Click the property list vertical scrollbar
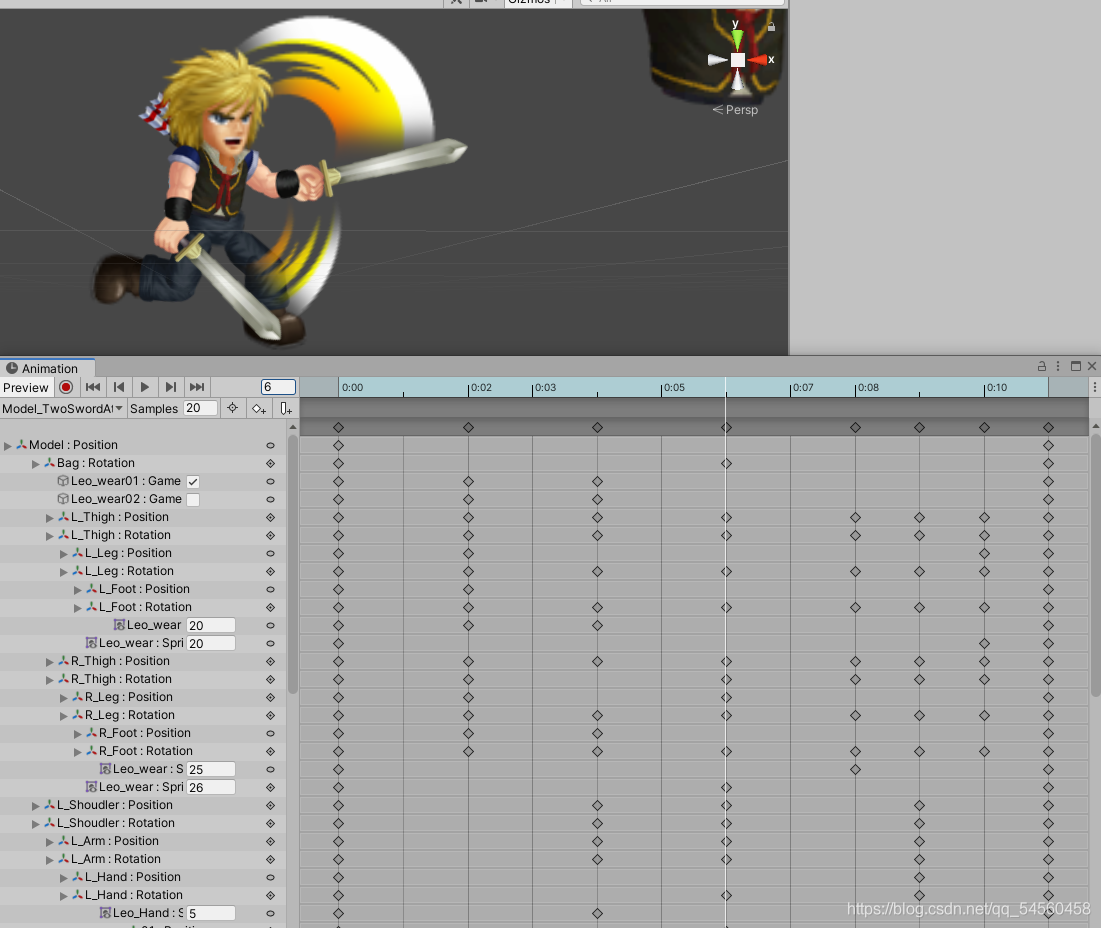The width and height of the screenshot is (1101, 928). pos(293,564)
